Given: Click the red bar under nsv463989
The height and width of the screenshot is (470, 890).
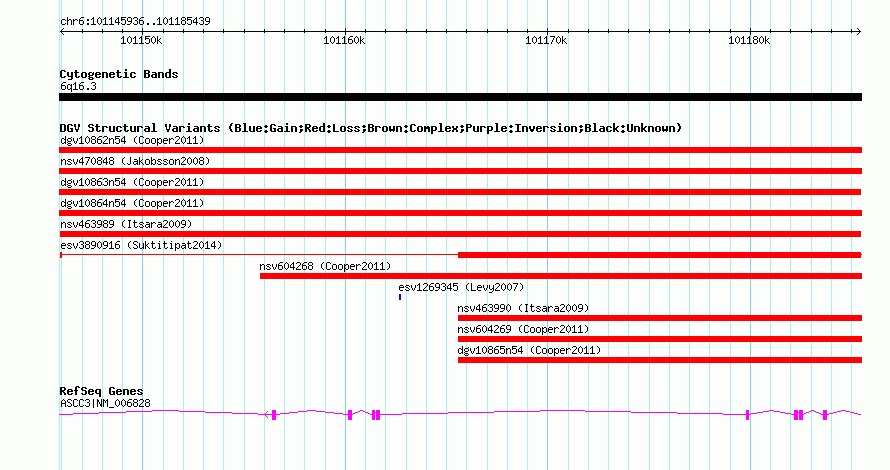Looking at the screenshot, I should 460,234.
